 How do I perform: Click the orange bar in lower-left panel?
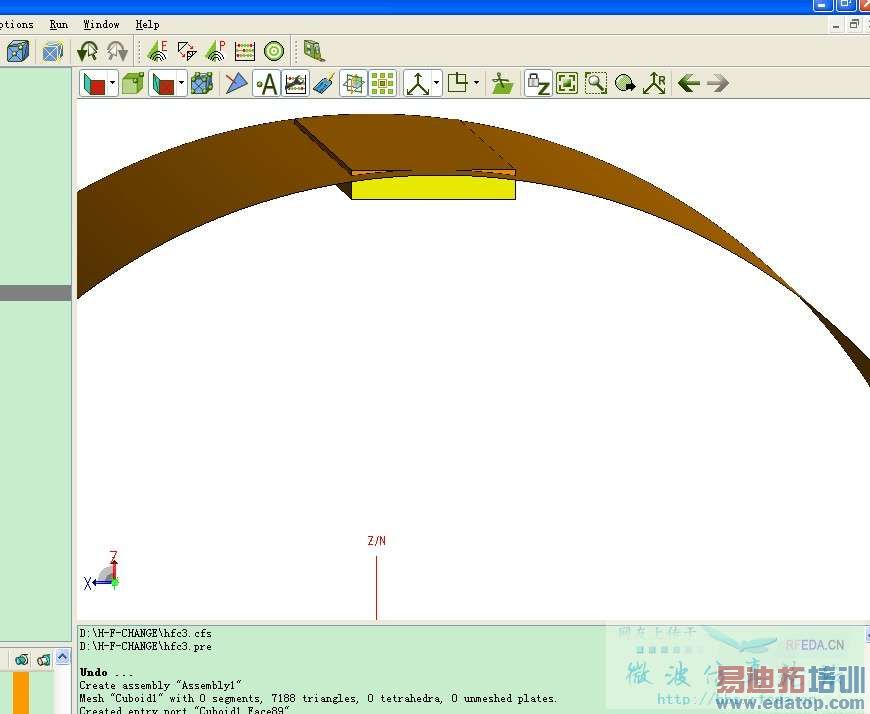(21, 693)
